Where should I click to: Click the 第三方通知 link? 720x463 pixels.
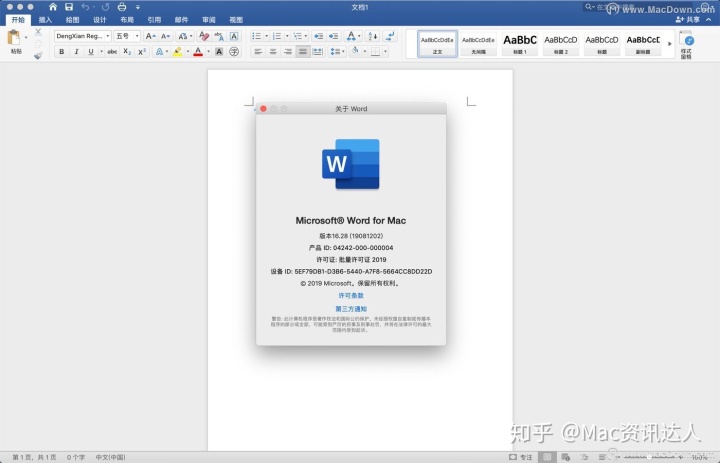[x=351, y=309]
